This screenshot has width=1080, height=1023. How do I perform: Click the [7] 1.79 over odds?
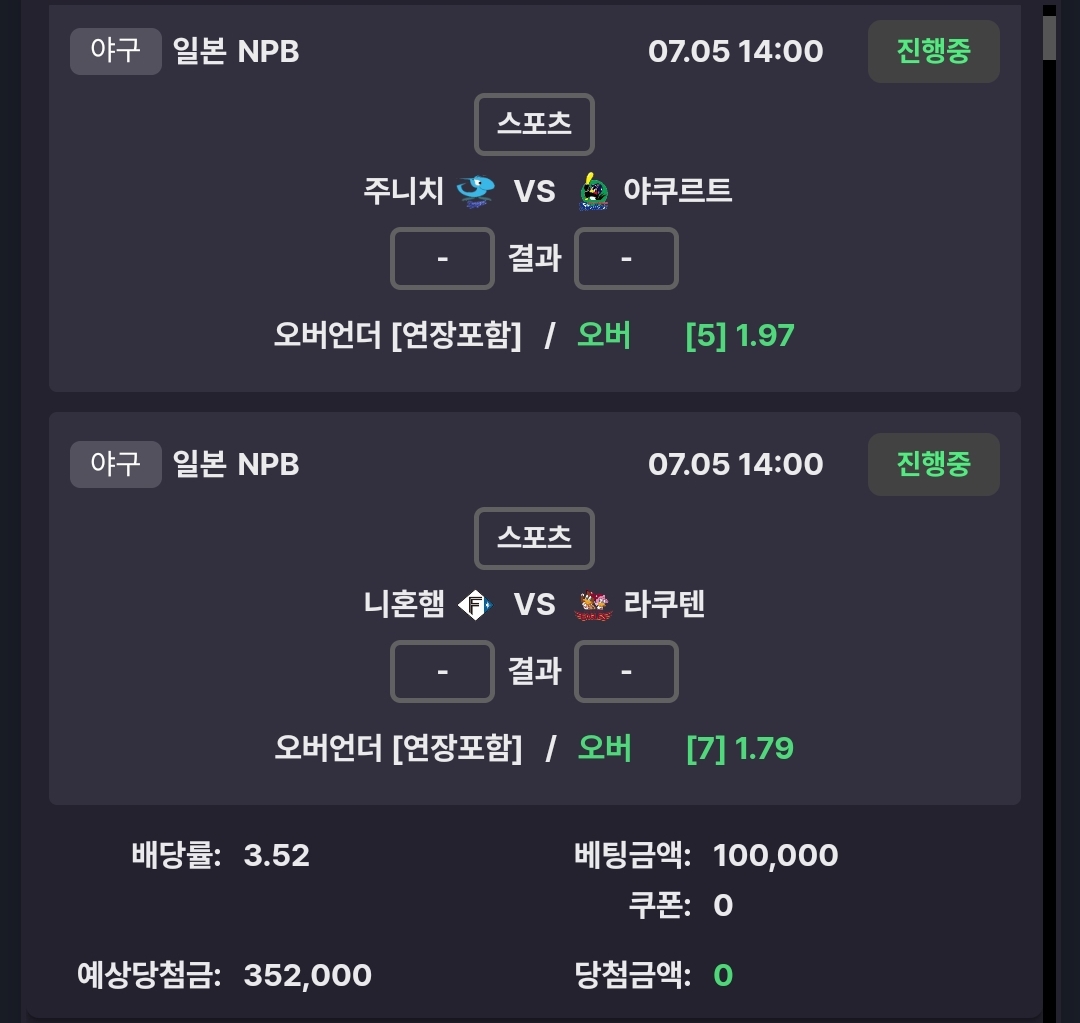pyautogui.click(x=740, y=749)
